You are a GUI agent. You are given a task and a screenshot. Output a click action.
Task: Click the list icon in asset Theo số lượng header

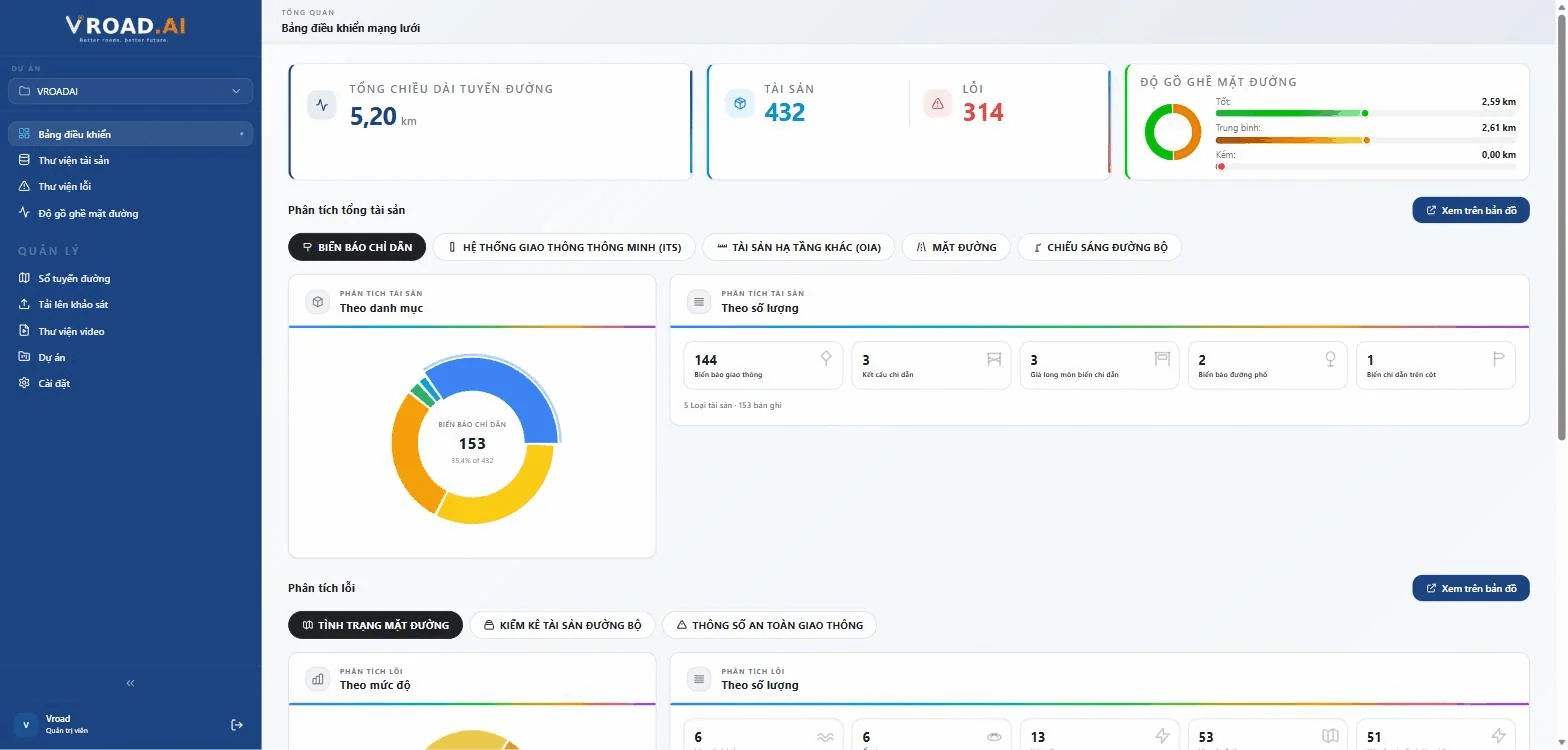(699, 301)
